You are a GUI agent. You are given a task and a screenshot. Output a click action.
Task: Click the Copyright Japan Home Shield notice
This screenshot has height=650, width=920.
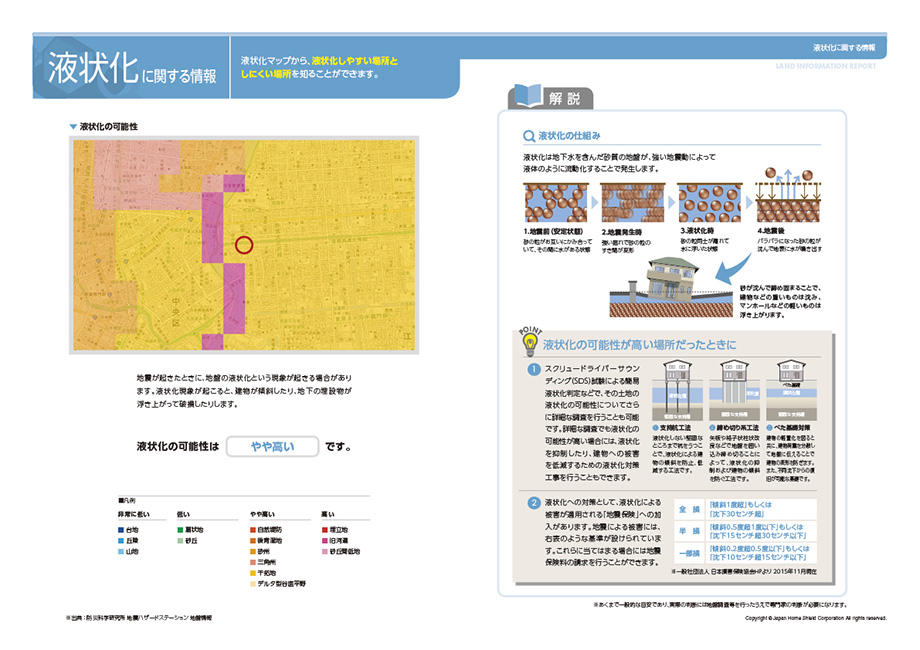[x=816, y=618]
